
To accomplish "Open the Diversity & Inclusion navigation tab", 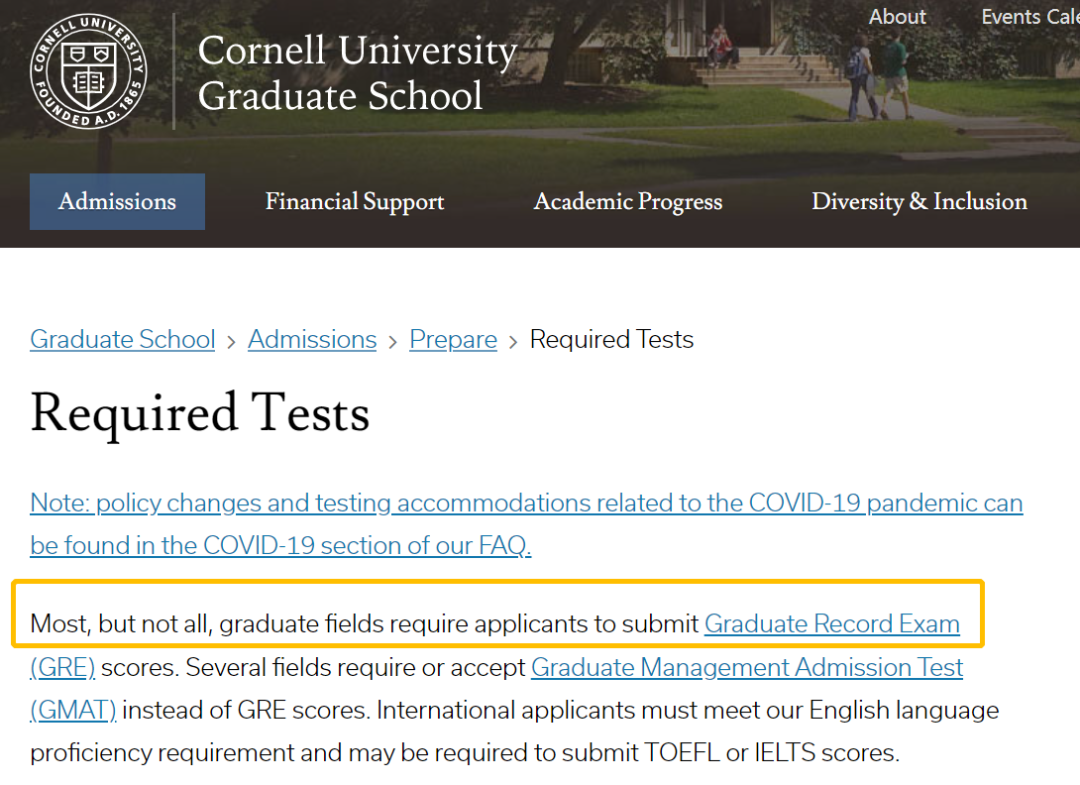I will point(918,202).
